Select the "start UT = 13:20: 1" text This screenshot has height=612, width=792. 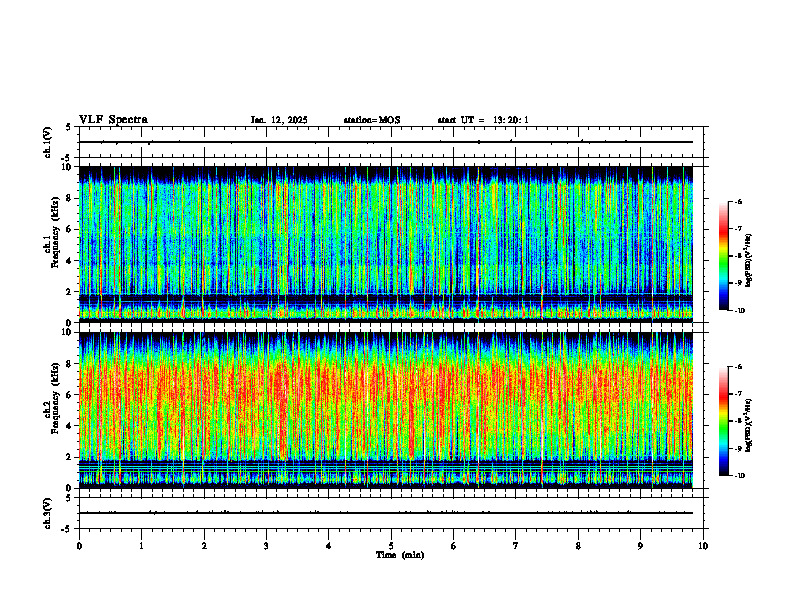click(x=483, y=120)
